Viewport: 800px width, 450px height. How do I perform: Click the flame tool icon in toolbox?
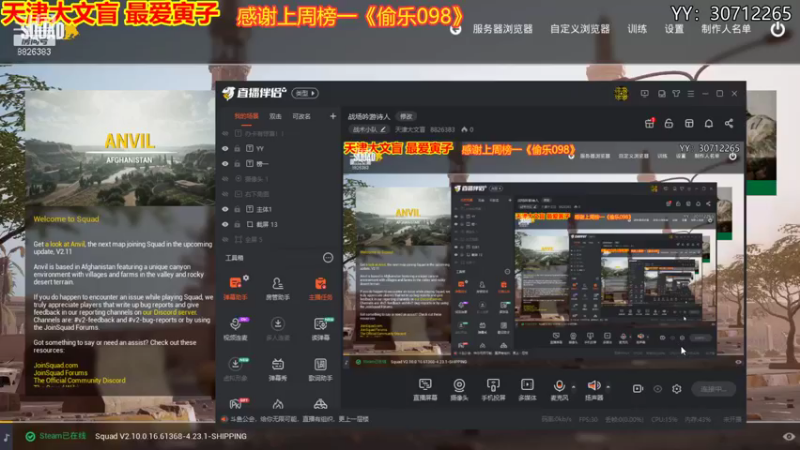[278, 404]
